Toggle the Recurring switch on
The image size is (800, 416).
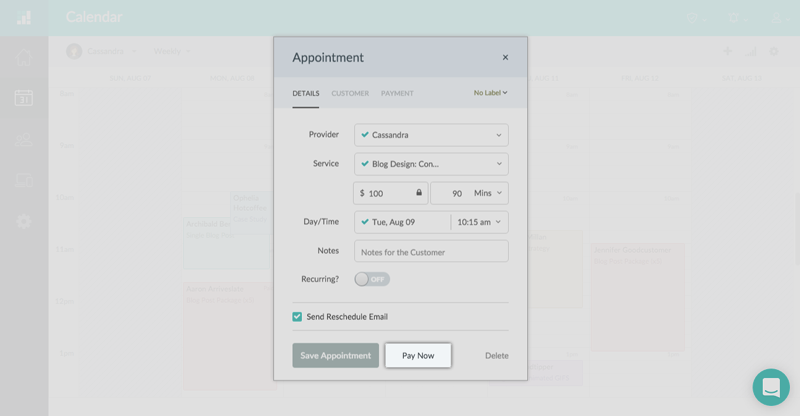372,279
